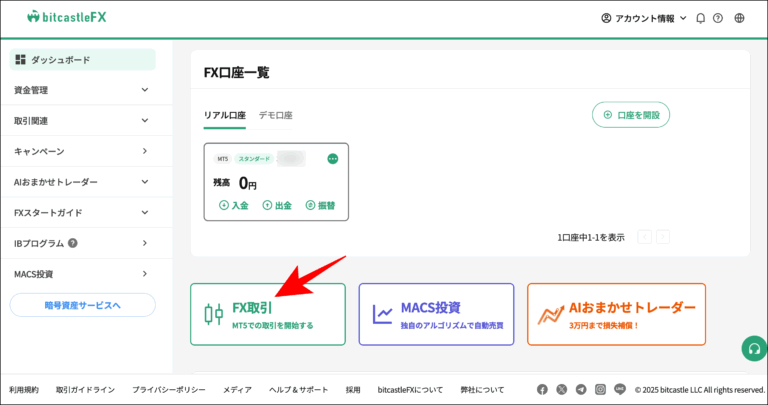Switch to リアル口座 tab
Image resolution: width=768 pixels, height=405 pixels.
click(x=225, y=116)
